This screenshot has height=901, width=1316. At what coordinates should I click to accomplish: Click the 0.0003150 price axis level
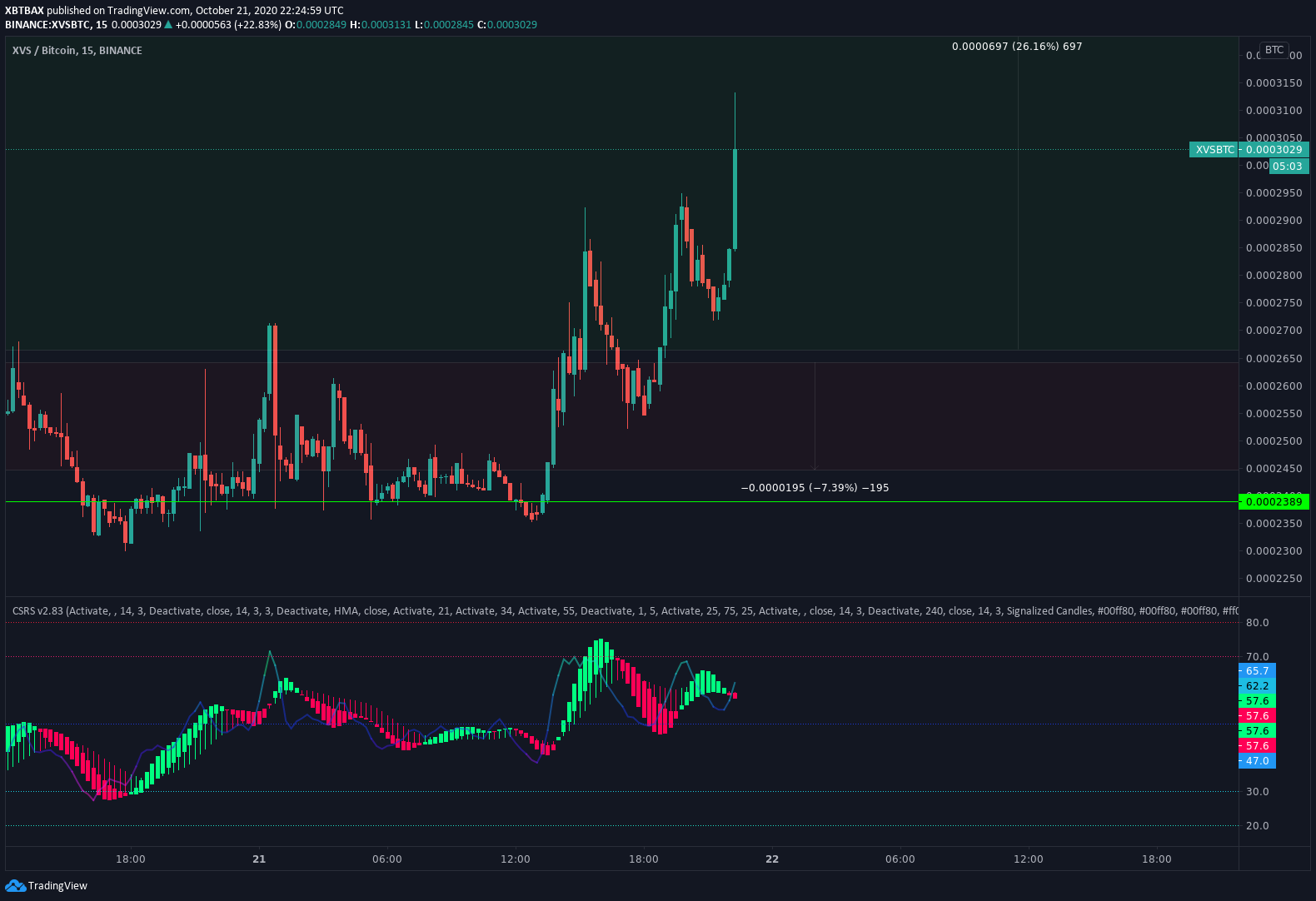pos(1274,83)
